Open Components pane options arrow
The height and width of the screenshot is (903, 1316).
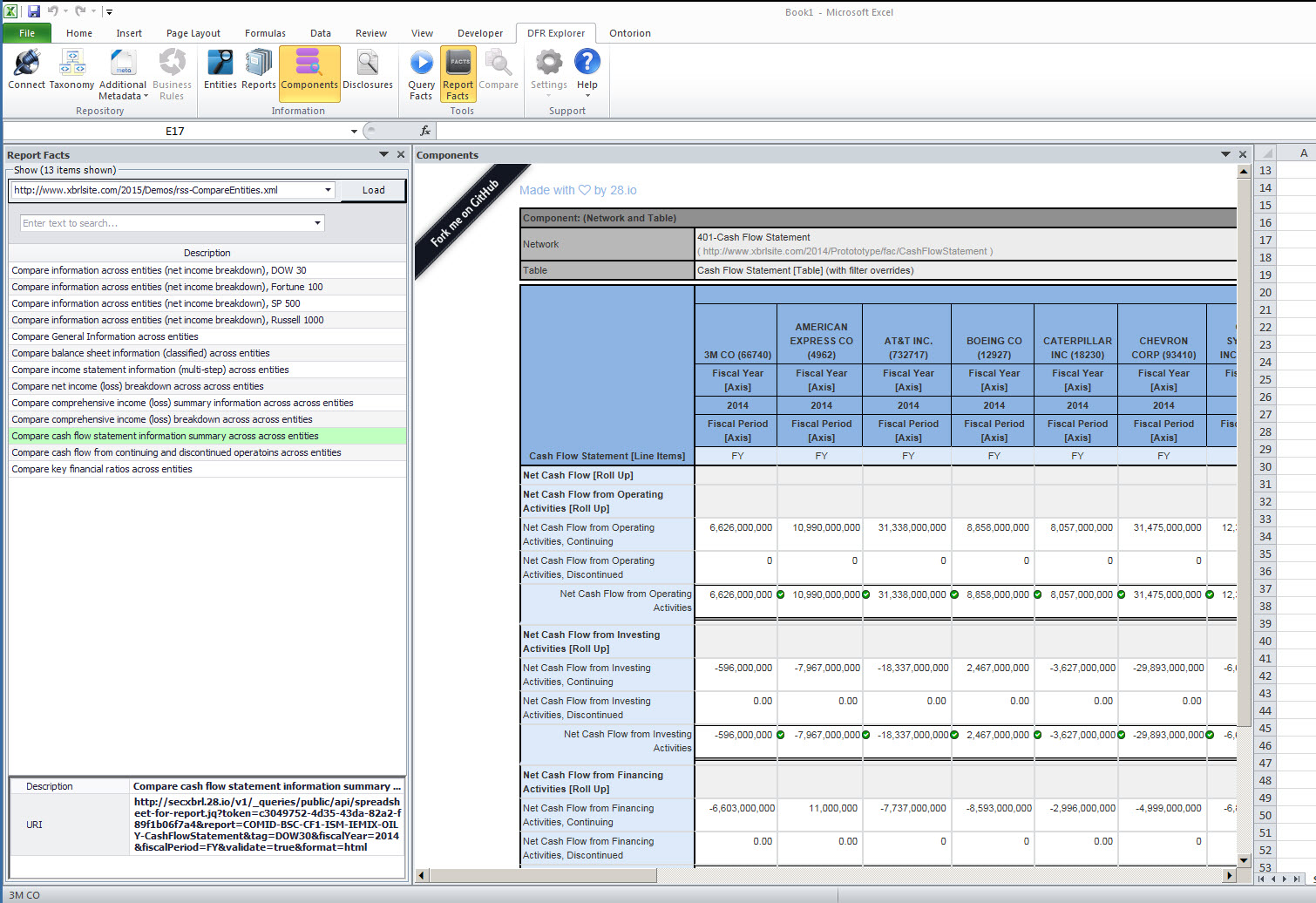coord(1225,154)
